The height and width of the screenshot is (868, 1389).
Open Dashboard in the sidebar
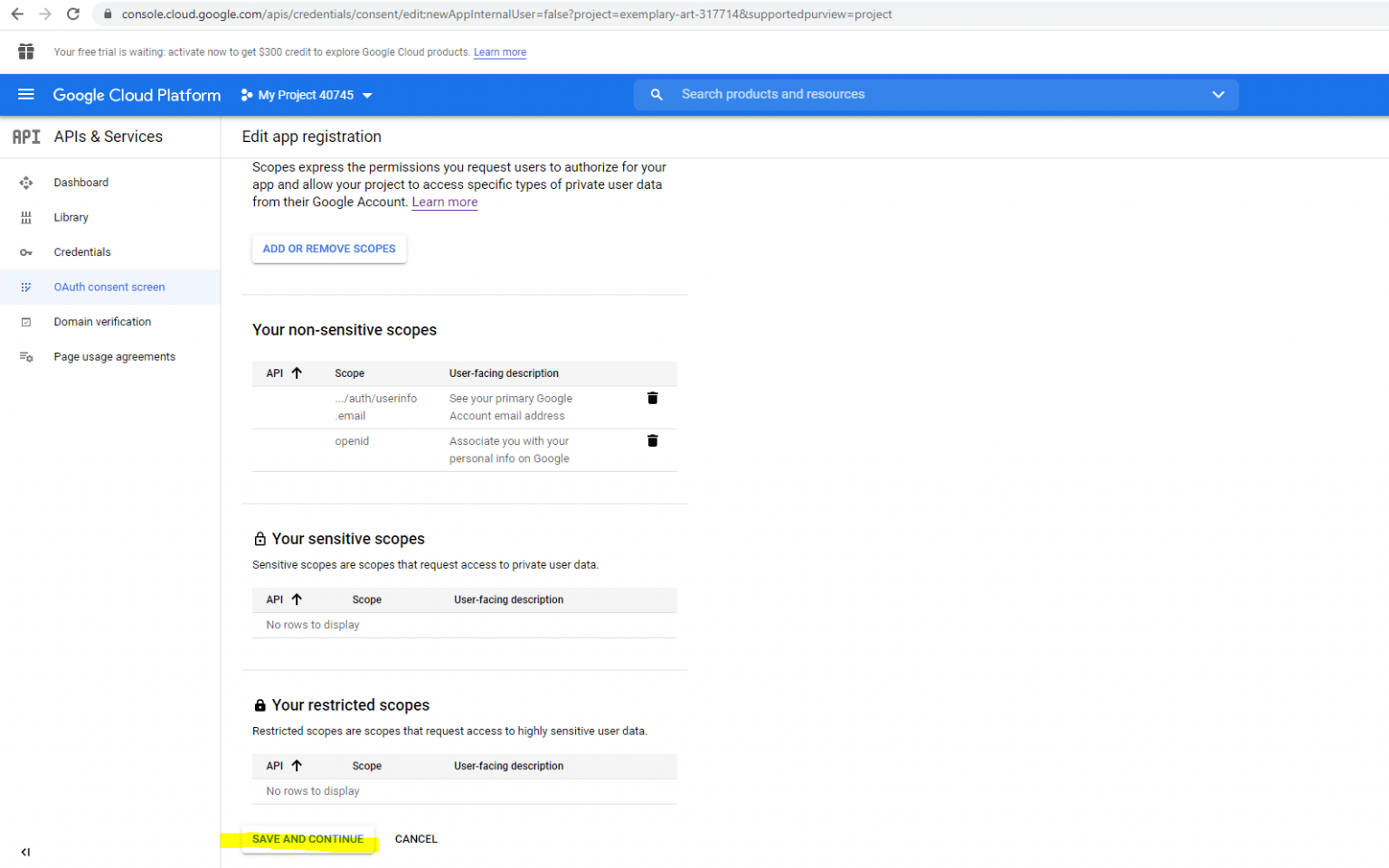80,183
